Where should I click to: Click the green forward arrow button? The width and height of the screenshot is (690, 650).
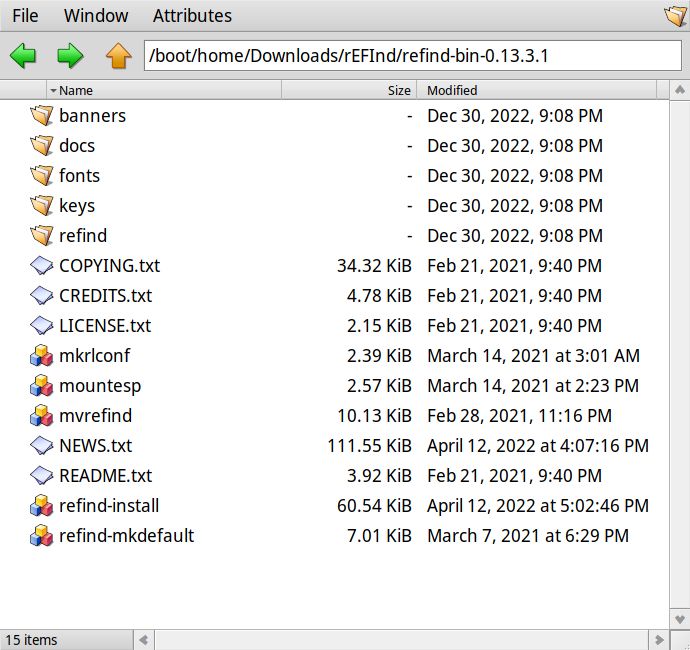tap(70, 56)
